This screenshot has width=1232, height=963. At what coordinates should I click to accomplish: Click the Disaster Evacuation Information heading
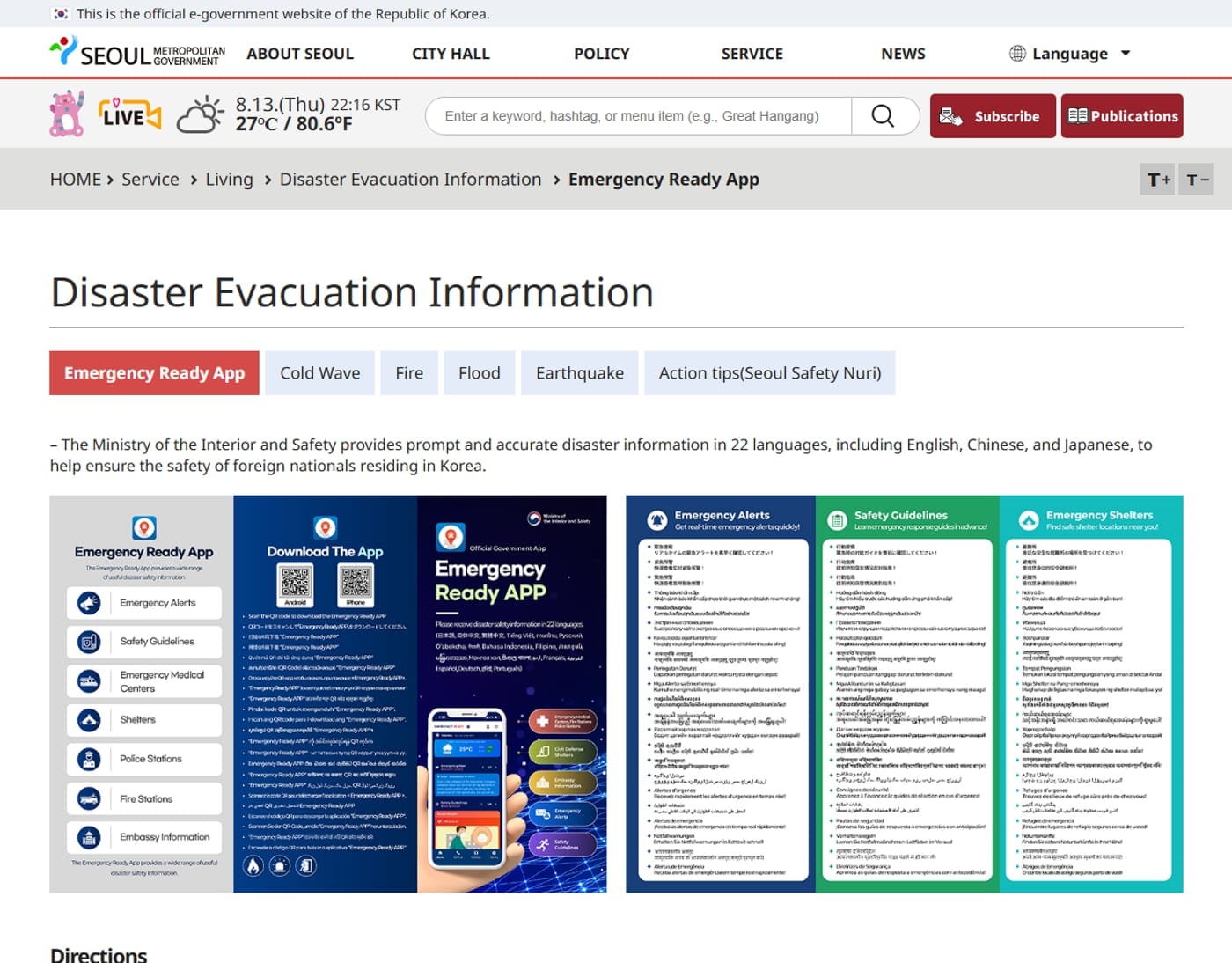352,292
